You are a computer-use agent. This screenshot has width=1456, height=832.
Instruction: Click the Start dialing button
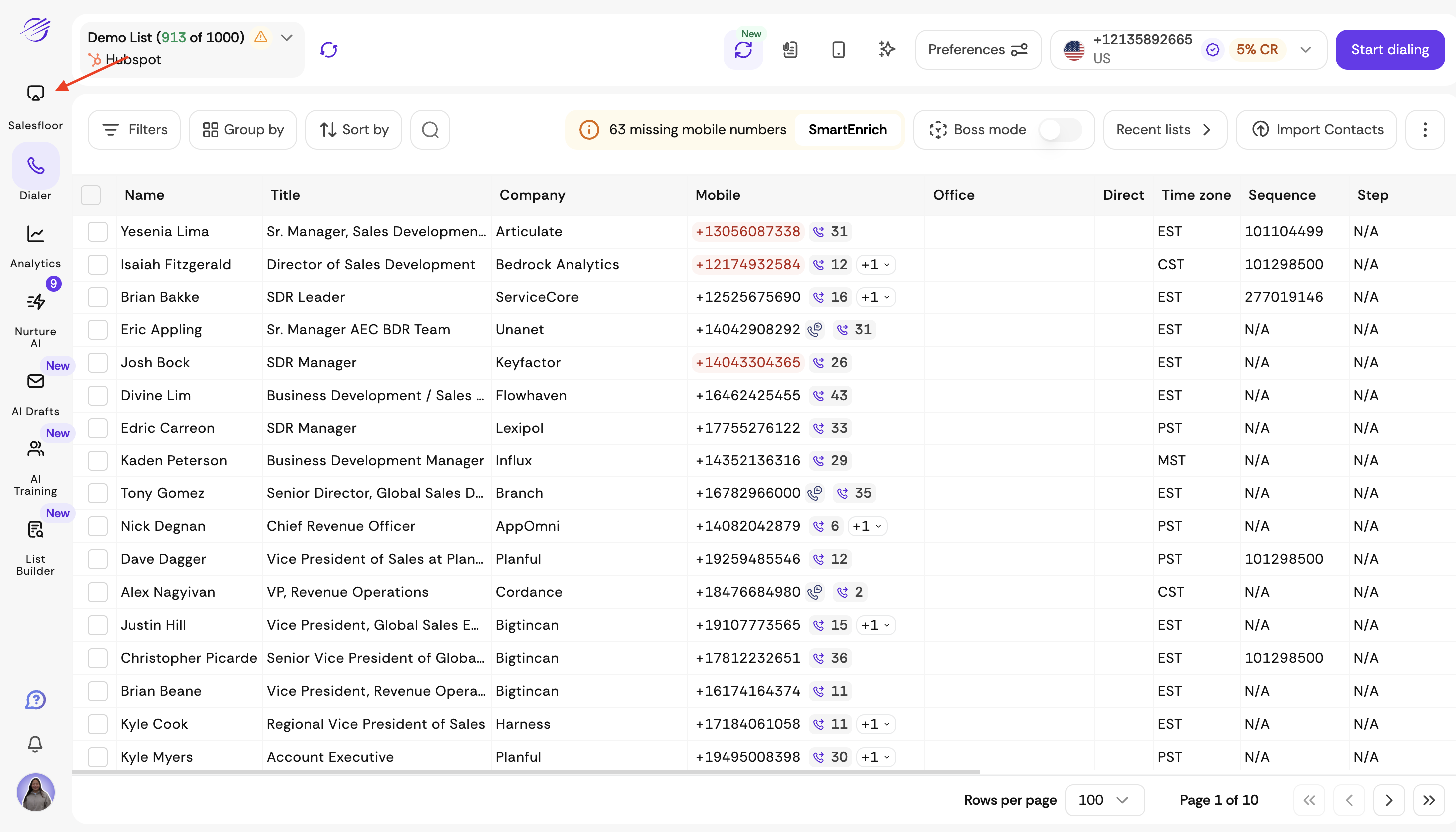(x=1389, y=50)
